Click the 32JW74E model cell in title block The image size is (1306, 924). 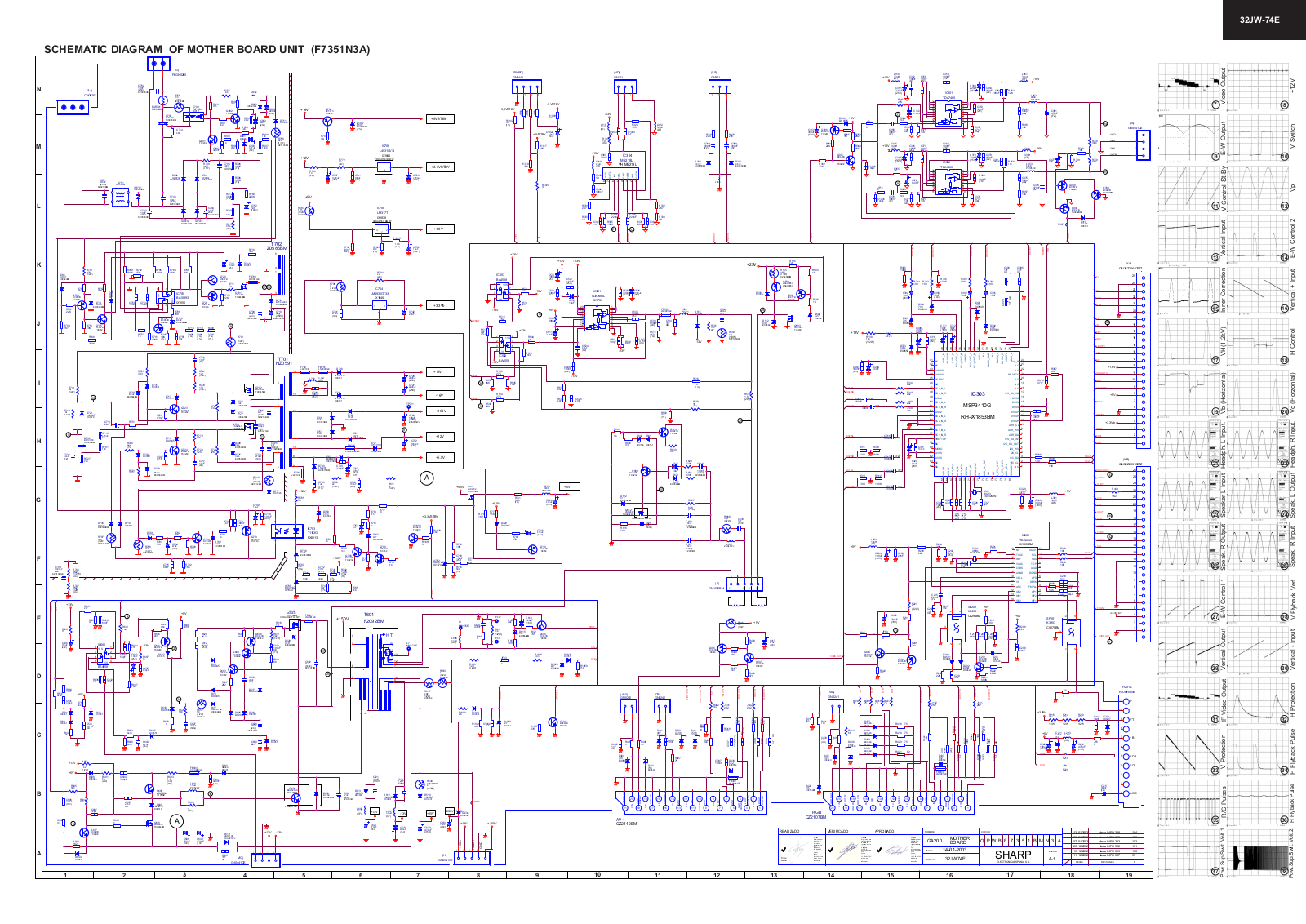click(x=955, y=858)
